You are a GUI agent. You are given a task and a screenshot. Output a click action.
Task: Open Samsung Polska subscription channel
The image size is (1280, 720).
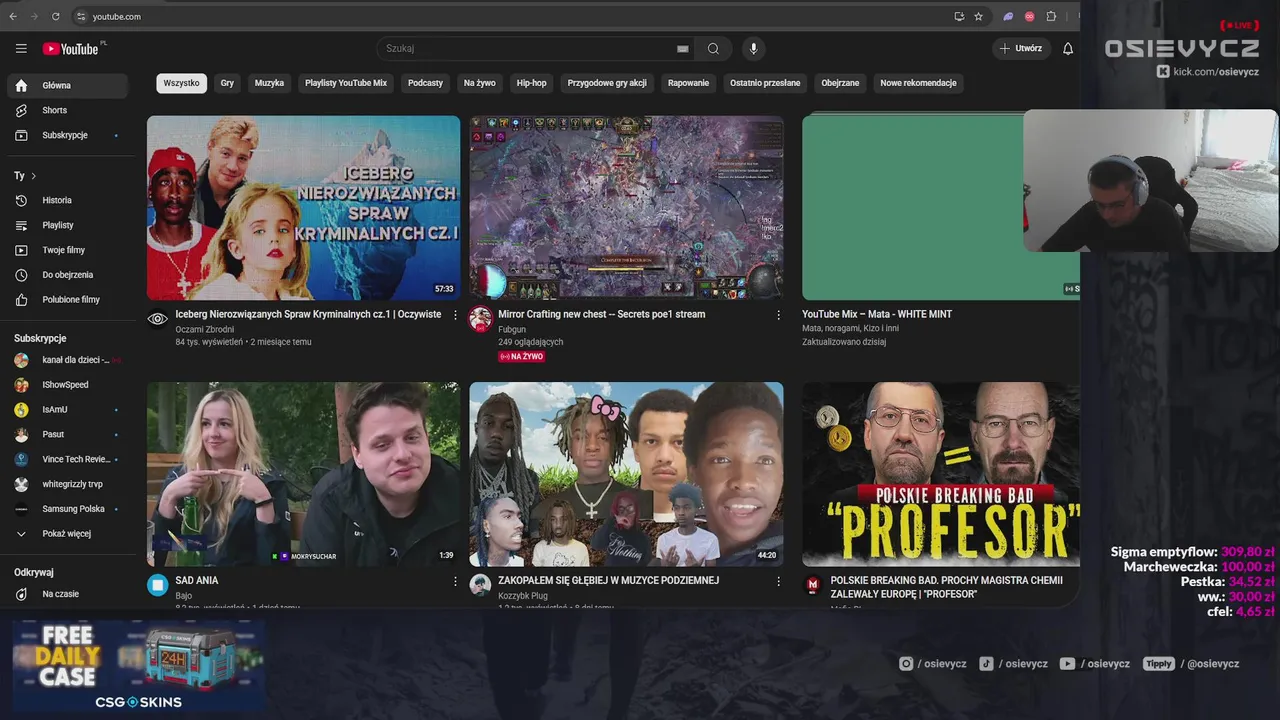coord(68,509)
